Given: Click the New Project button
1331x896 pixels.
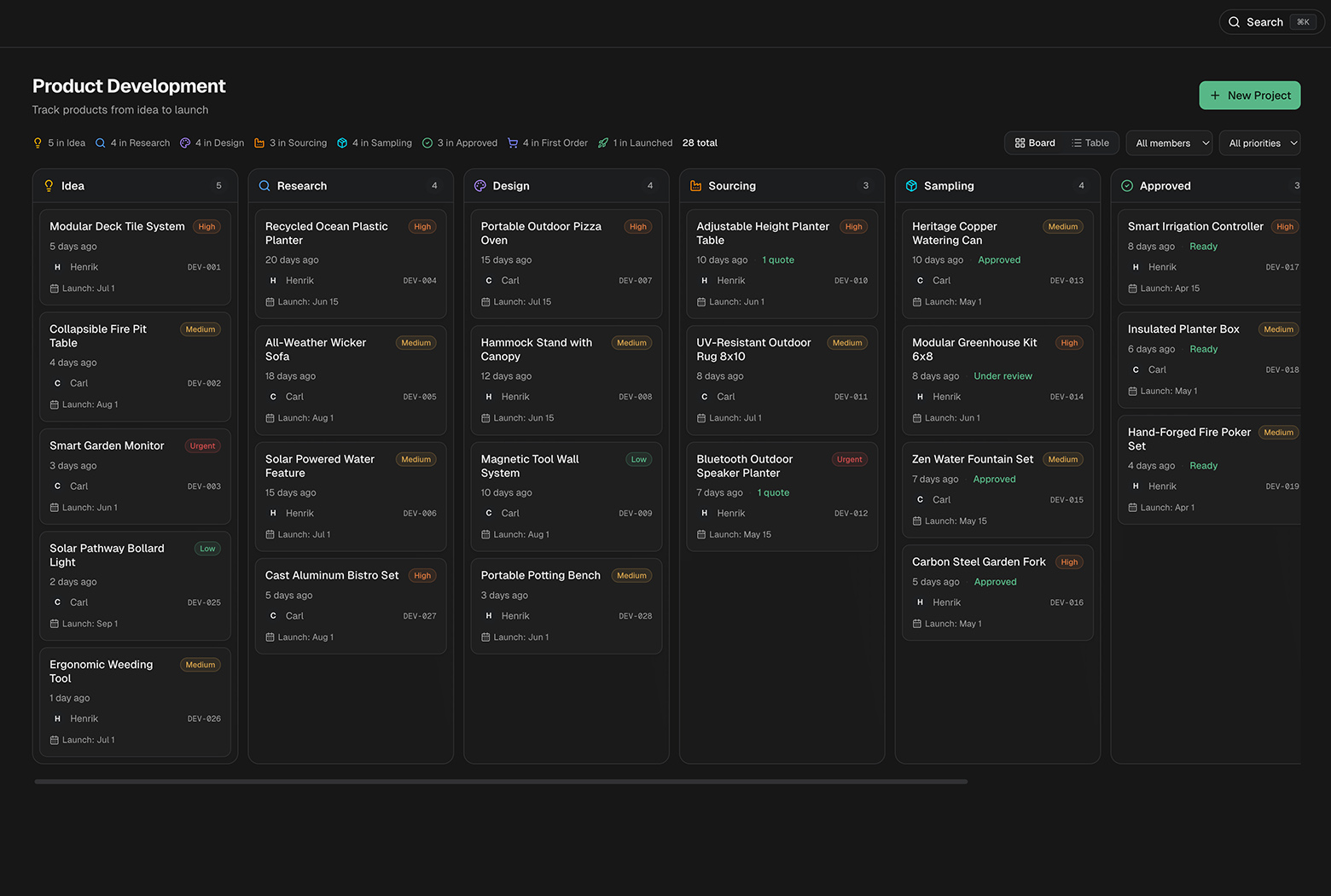Looking at the screenshot, I should tap(1249, 96).
